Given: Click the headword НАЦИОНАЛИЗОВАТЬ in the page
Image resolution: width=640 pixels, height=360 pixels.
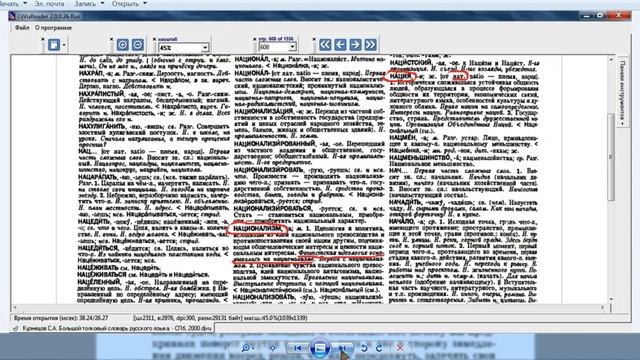Looking at the screenshot, I should pos(264,296).
